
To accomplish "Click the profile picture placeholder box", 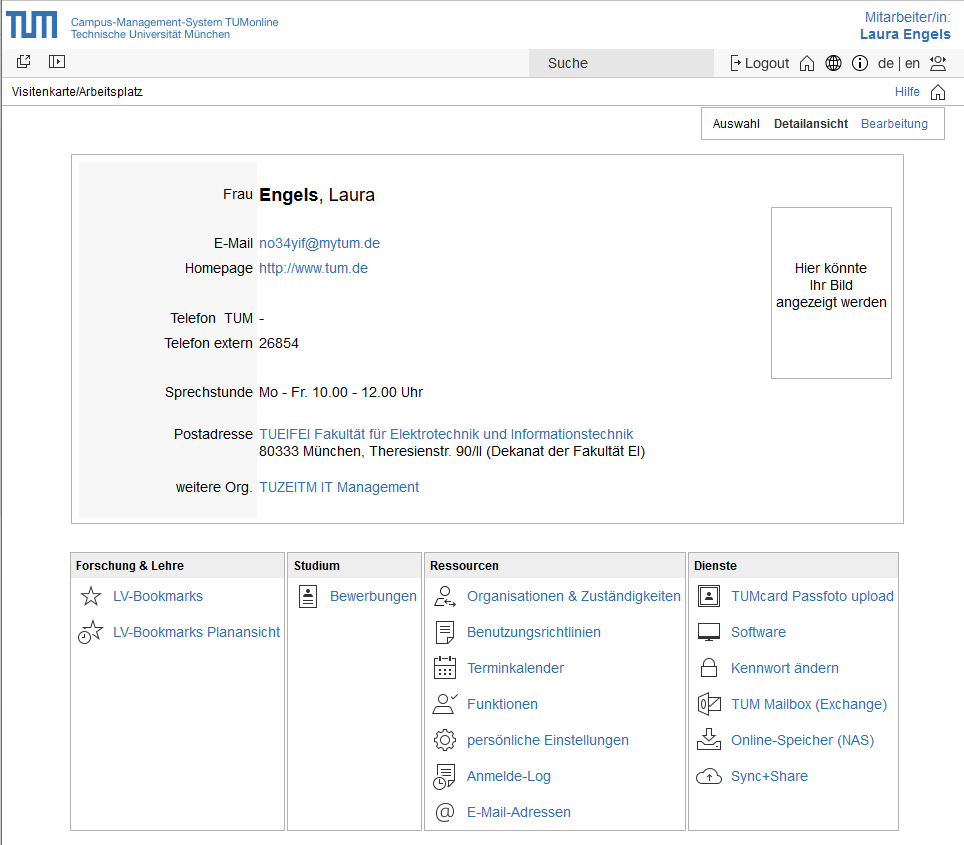I will coord(831,292).
